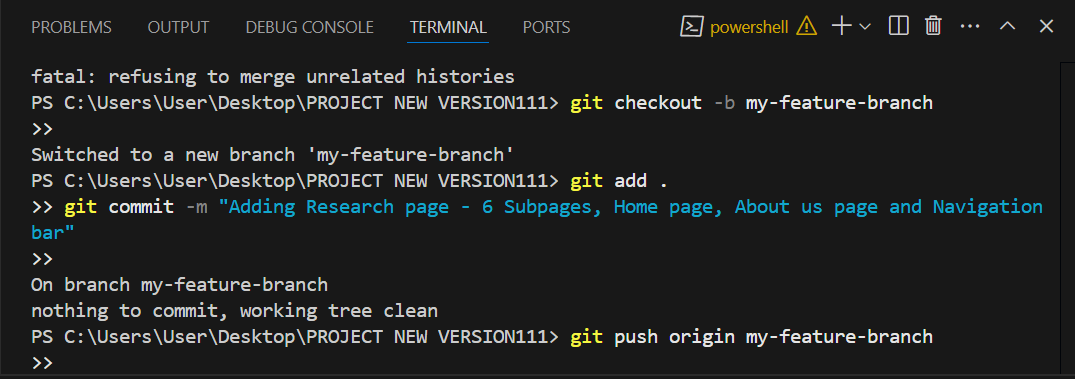Click 'Switched to a new branch' output line

pyautogui.click(x=273, y=155)
